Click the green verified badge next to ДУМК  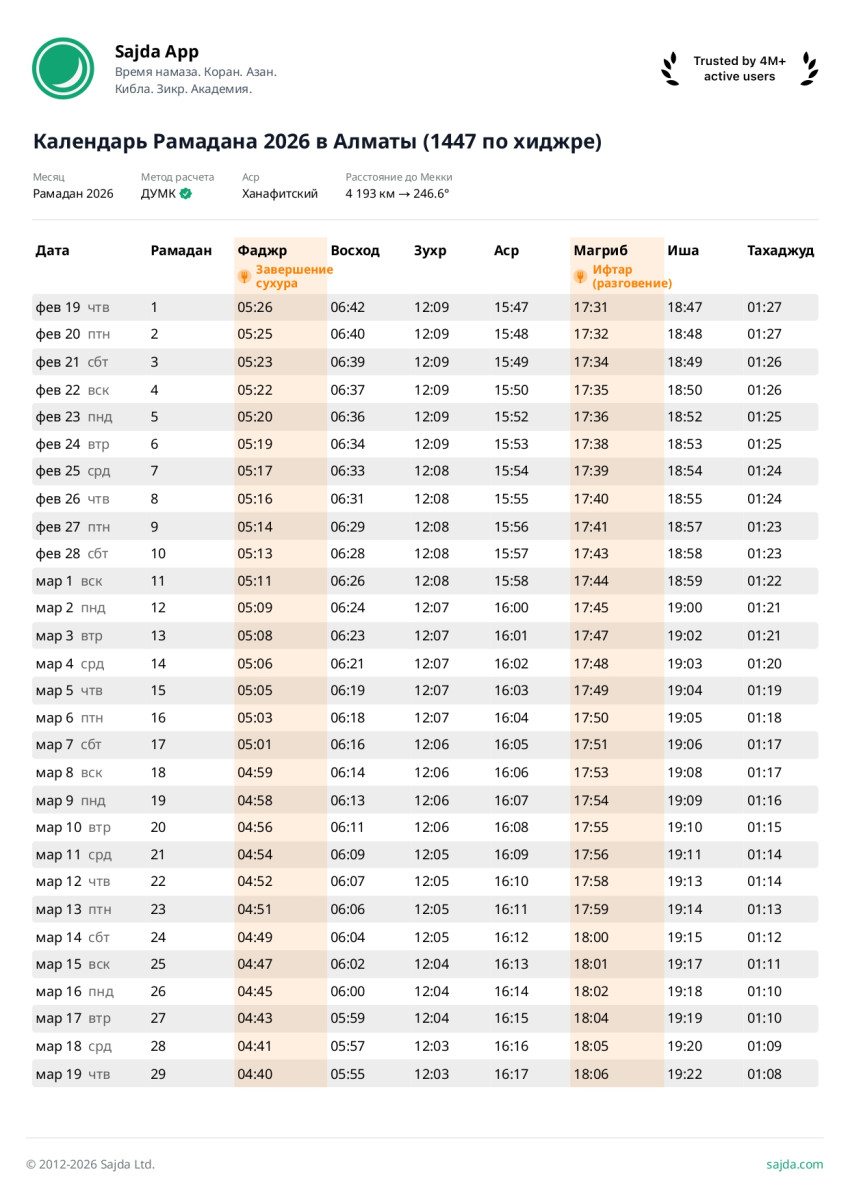pyautogui.click(x=186, y=194)
